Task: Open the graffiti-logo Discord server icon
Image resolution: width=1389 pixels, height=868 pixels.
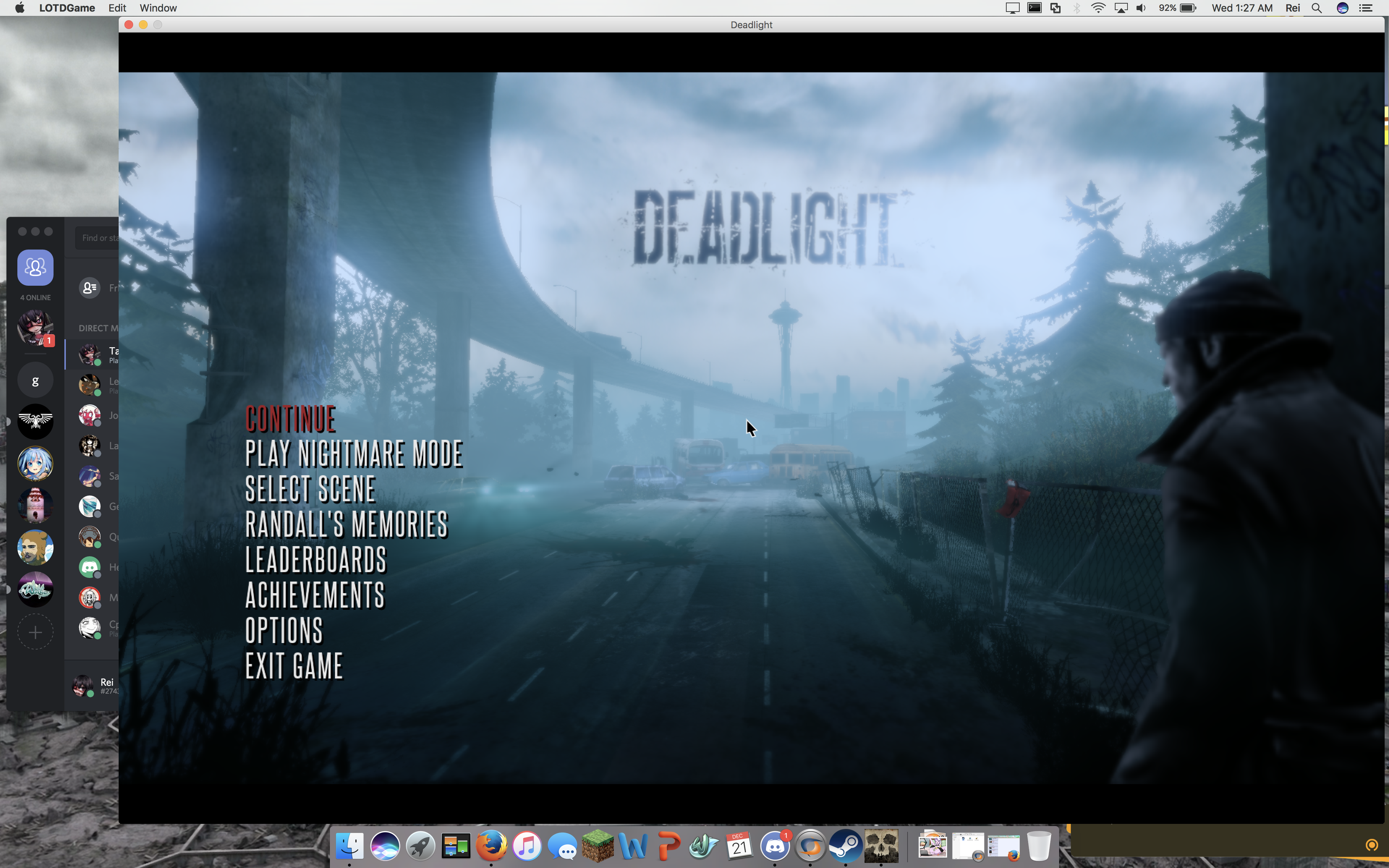Action: click(x=35, y=589)
